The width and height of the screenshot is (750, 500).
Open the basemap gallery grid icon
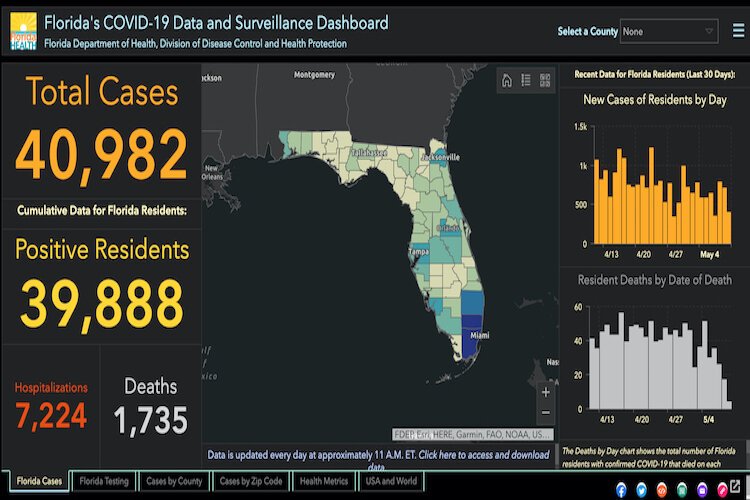point(545,81)
